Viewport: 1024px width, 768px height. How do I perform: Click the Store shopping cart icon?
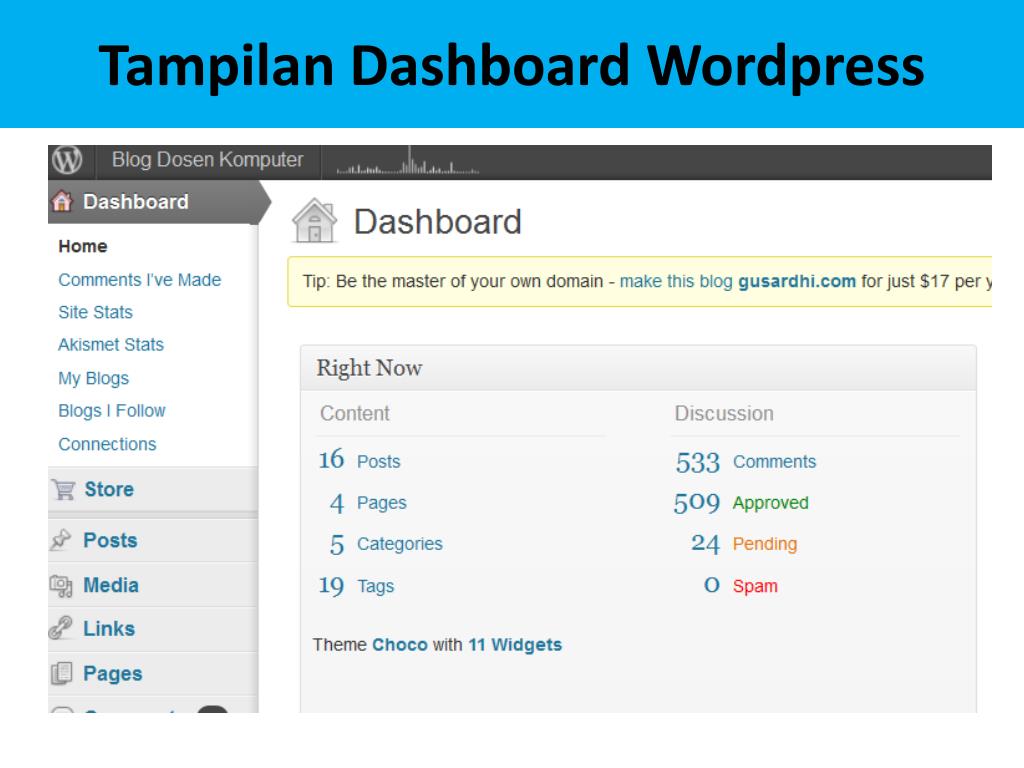(x=63, y=489)
